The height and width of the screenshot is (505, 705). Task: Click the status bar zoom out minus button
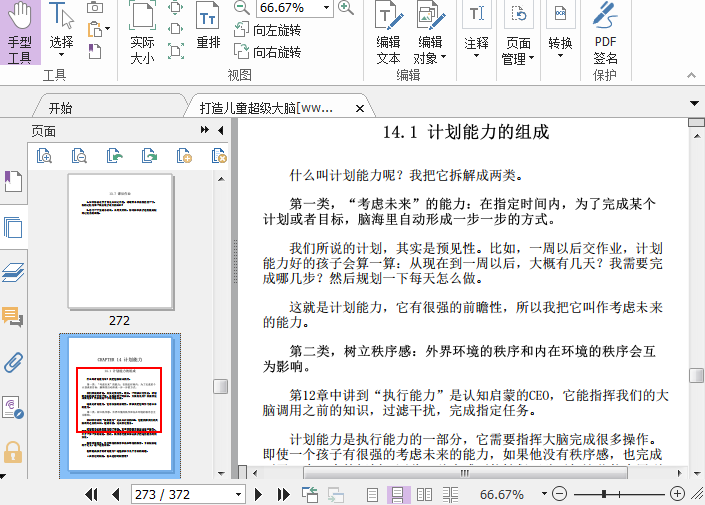(559, 494)
